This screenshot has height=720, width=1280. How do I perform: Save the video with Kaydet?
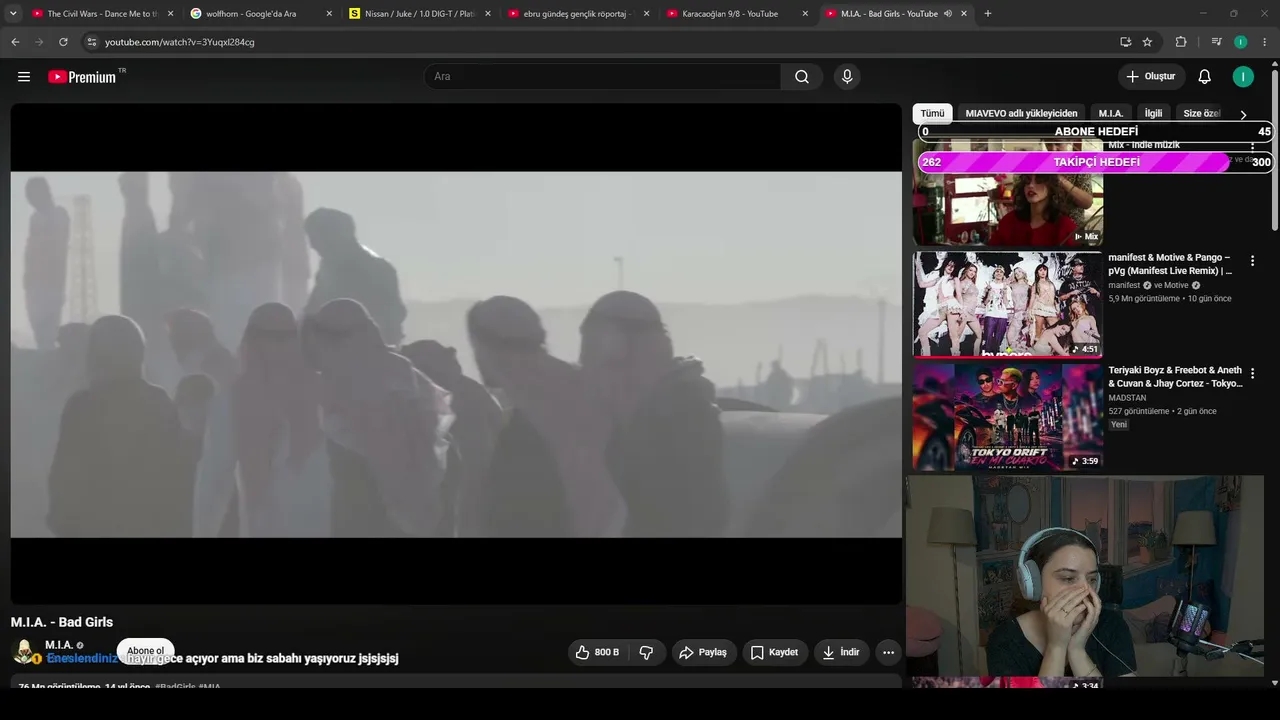coord(774,652)
